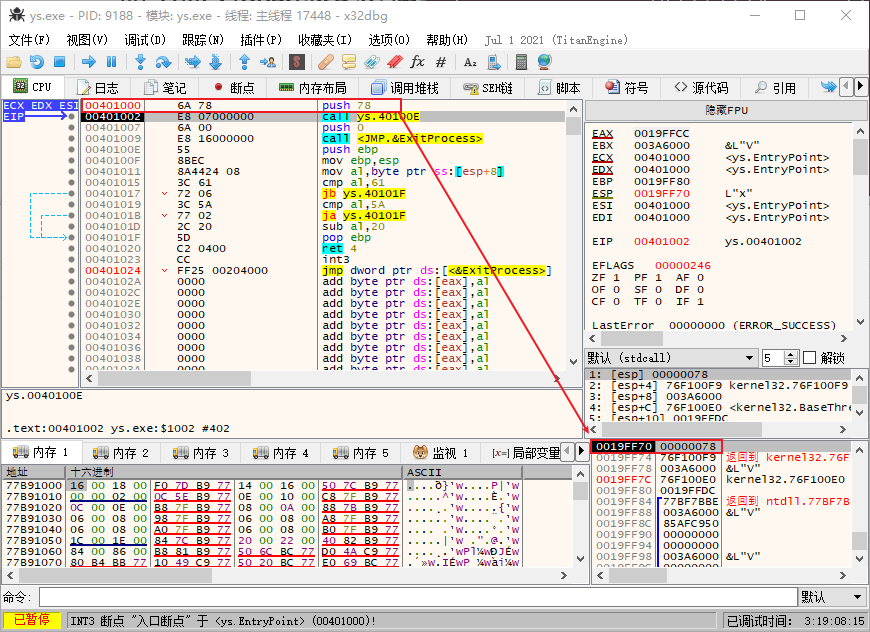This screenshot has height=632, width=870.
Task: Open the Patches bandage icon
Action: pyautogui.click(x=326, y=62)
